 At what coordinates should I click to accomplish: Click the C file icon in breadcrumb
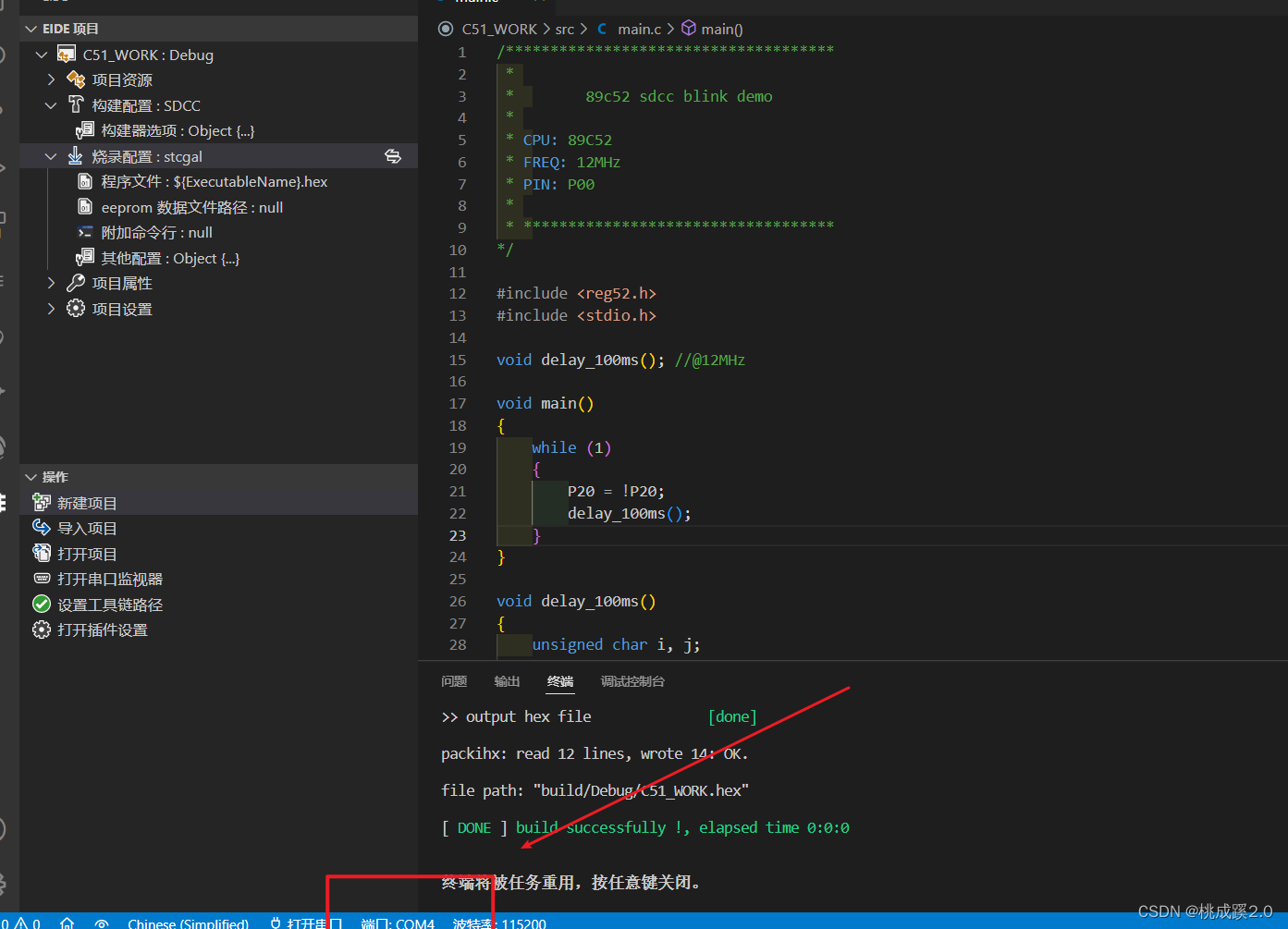click(x=602, y=29)
